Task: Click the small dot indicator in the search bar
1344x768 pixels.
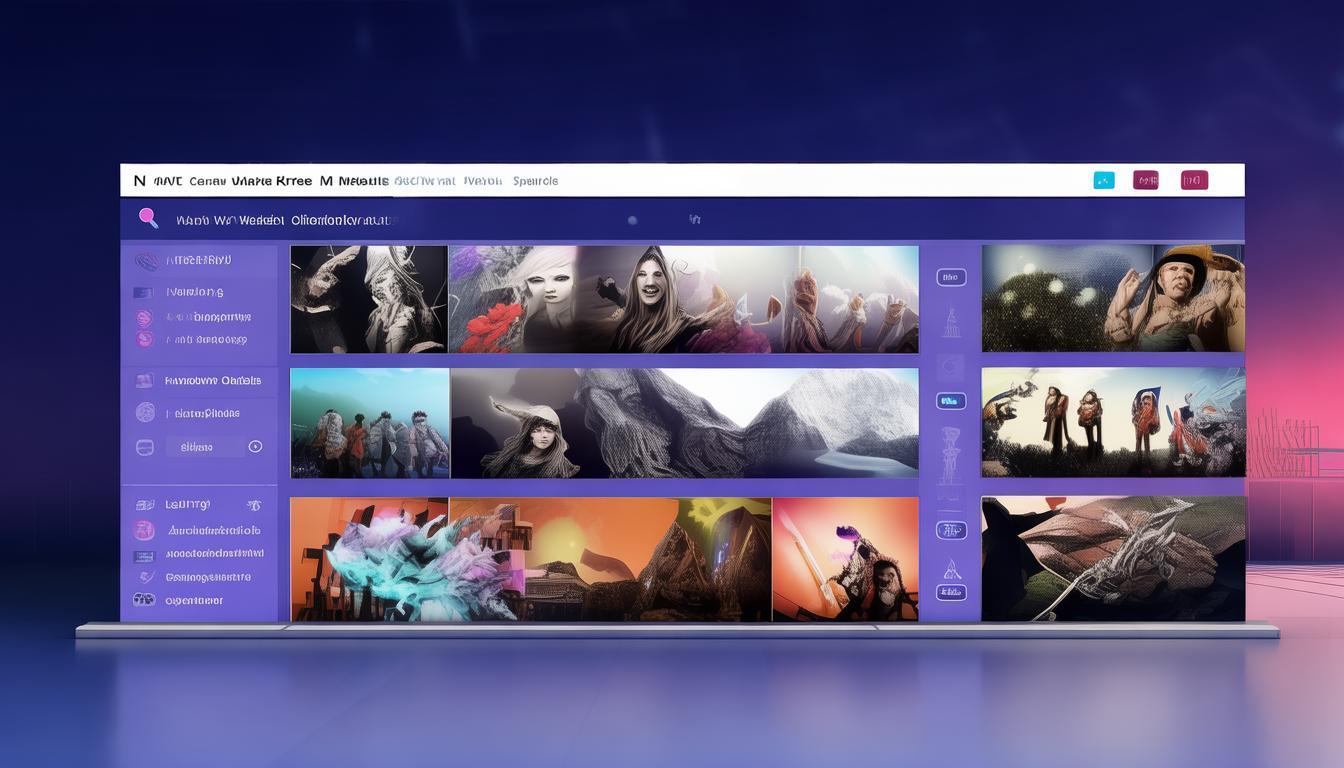Action: pyautogui.click(x=632, y=220)
